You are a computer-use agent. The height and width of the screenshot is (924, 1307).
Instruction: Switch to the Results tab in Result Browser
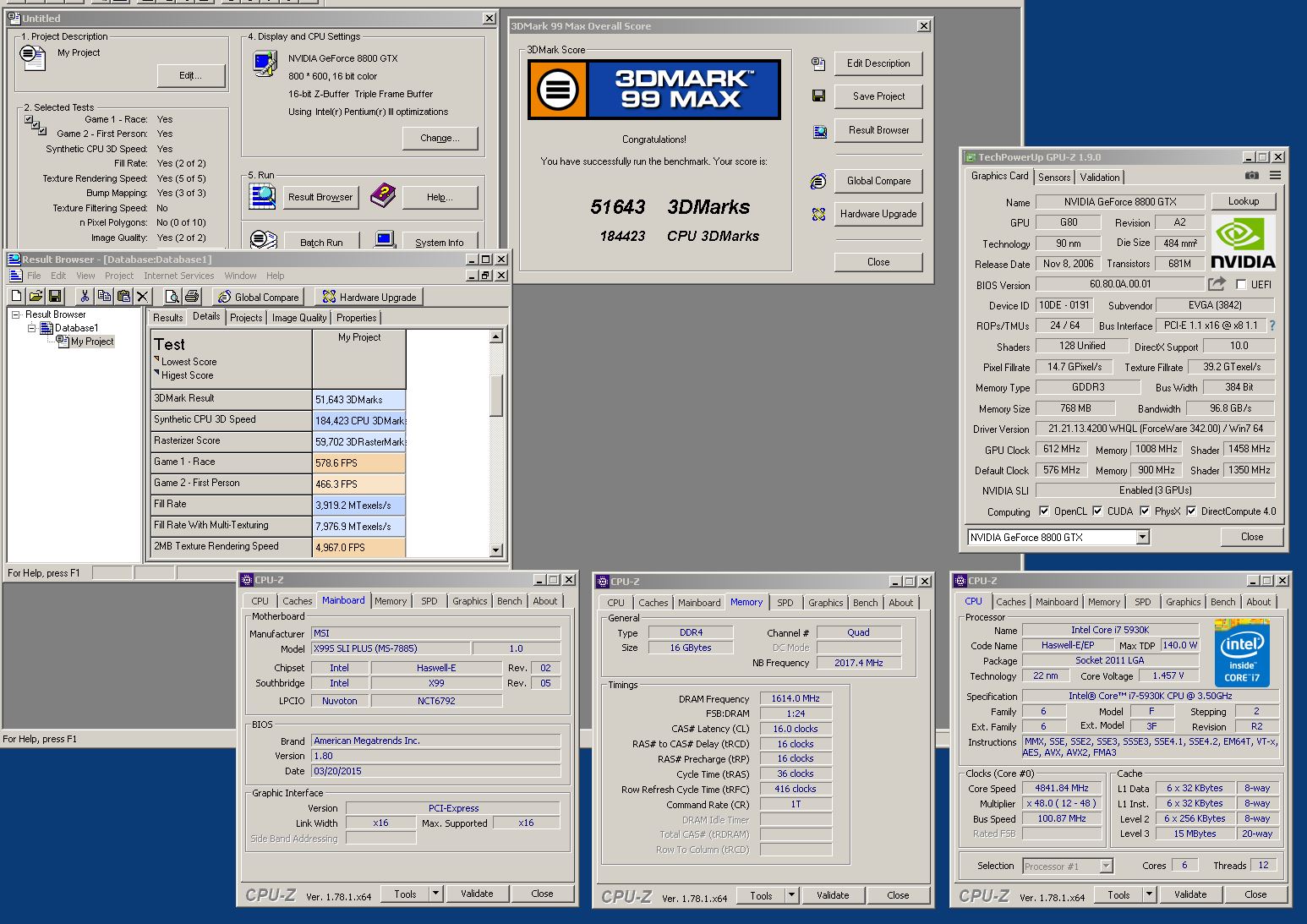pyautogui.click(x=167, y=318)
